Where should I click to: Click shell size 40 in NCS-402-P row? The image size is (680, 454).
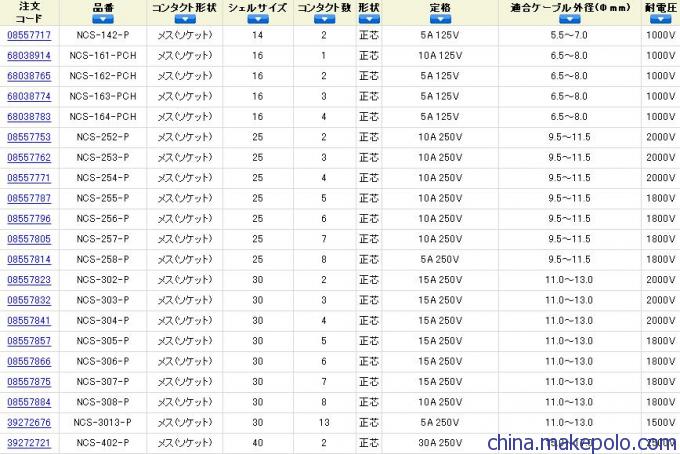[258, 443]
